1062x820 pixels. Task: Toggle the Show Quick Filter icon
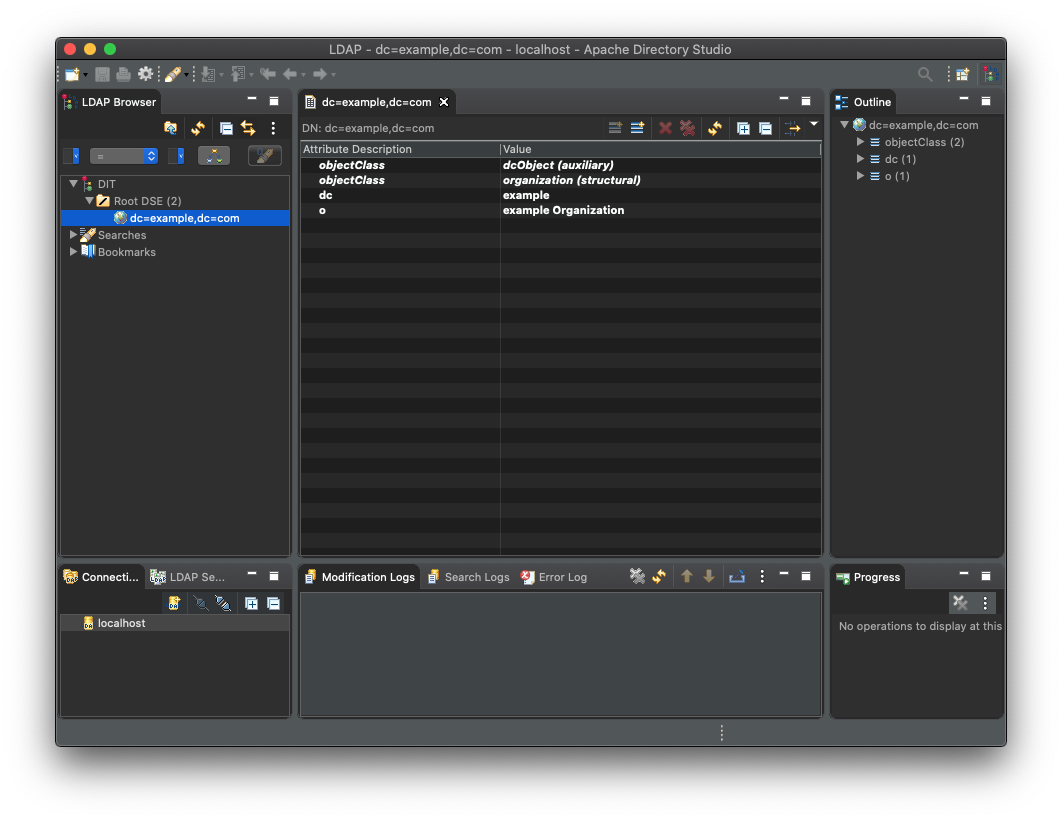pyautogui.click(x=792, y=128)
